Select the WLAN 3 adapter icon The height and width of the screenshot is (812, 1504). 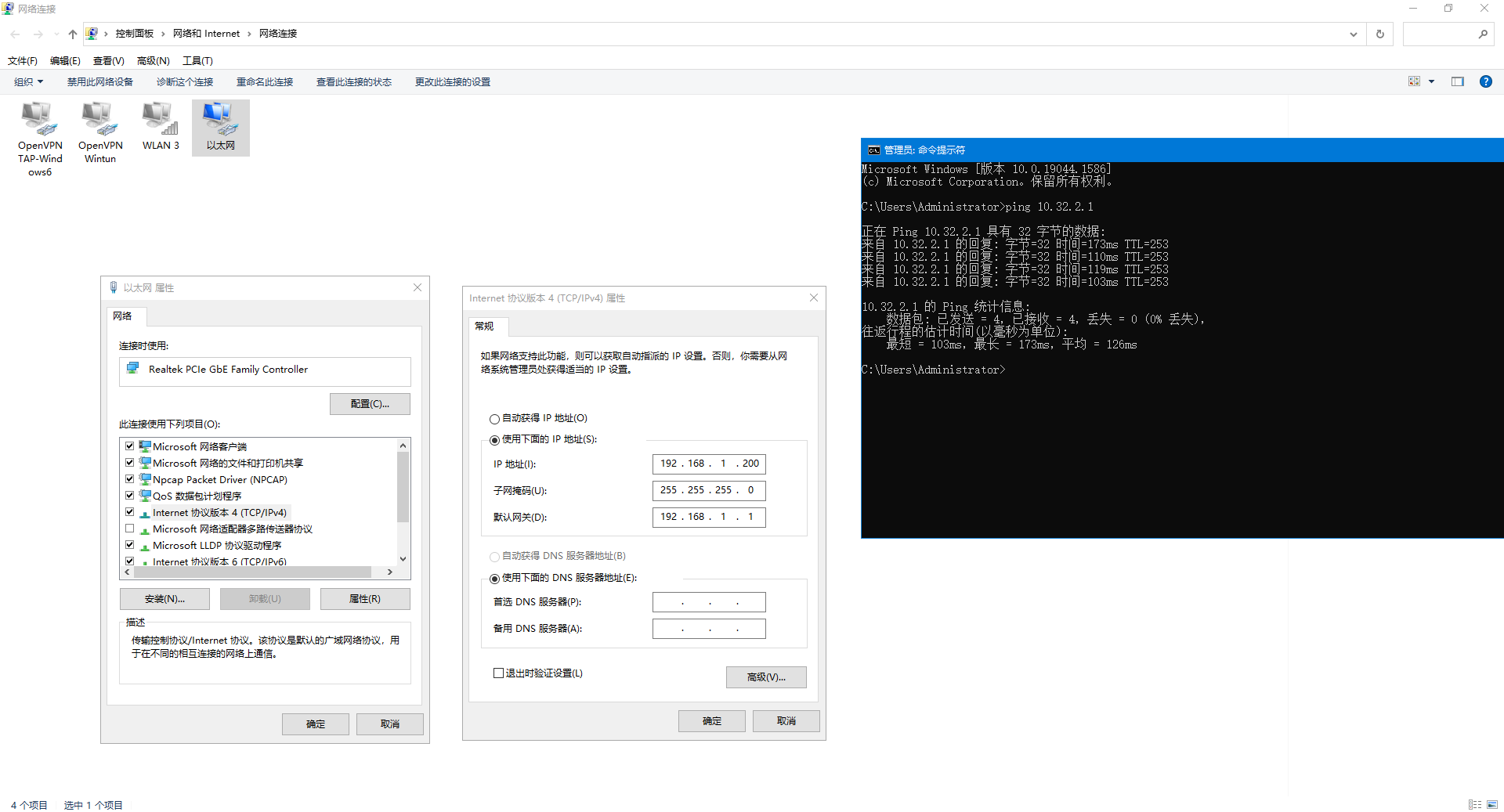click(x=161, y=120)
